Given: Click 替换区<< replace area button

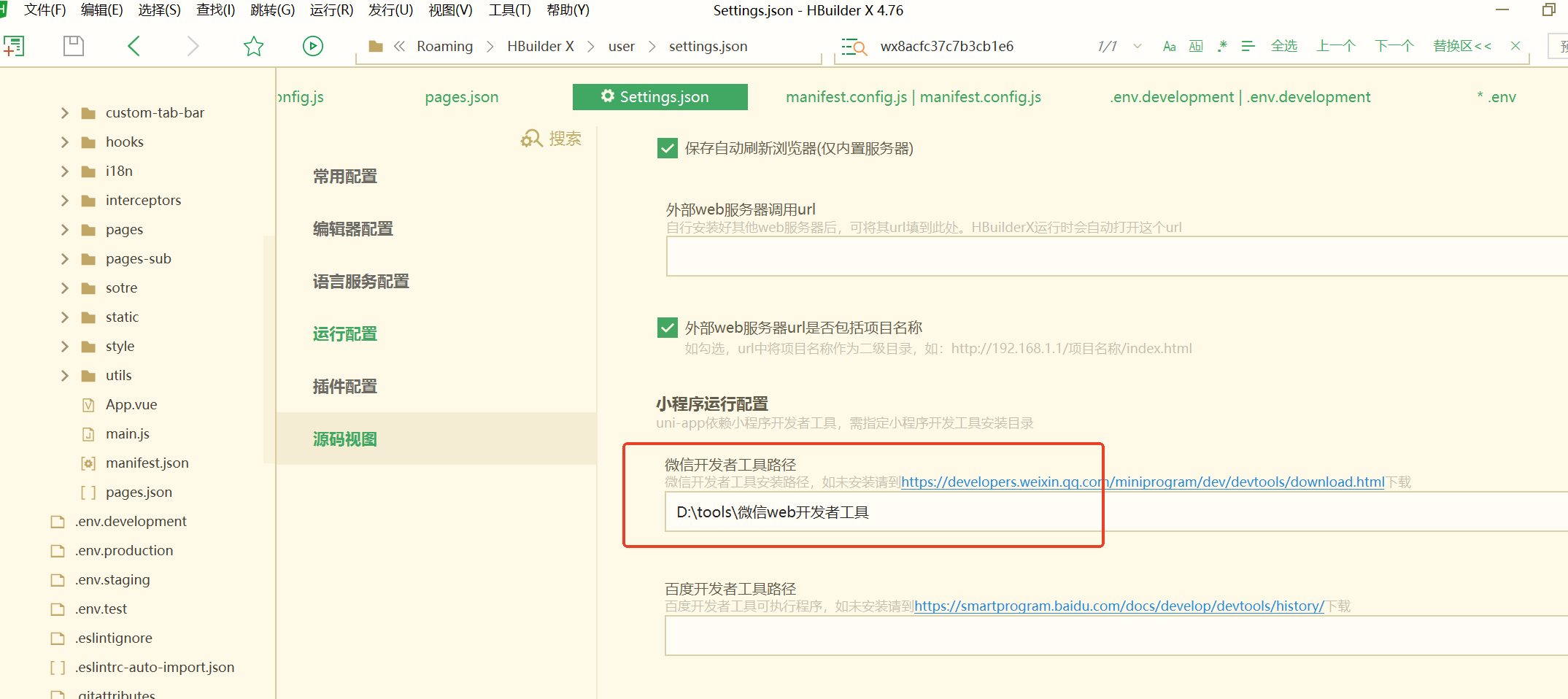Looking at the screenshot, I should click(x=1462, y=47).
